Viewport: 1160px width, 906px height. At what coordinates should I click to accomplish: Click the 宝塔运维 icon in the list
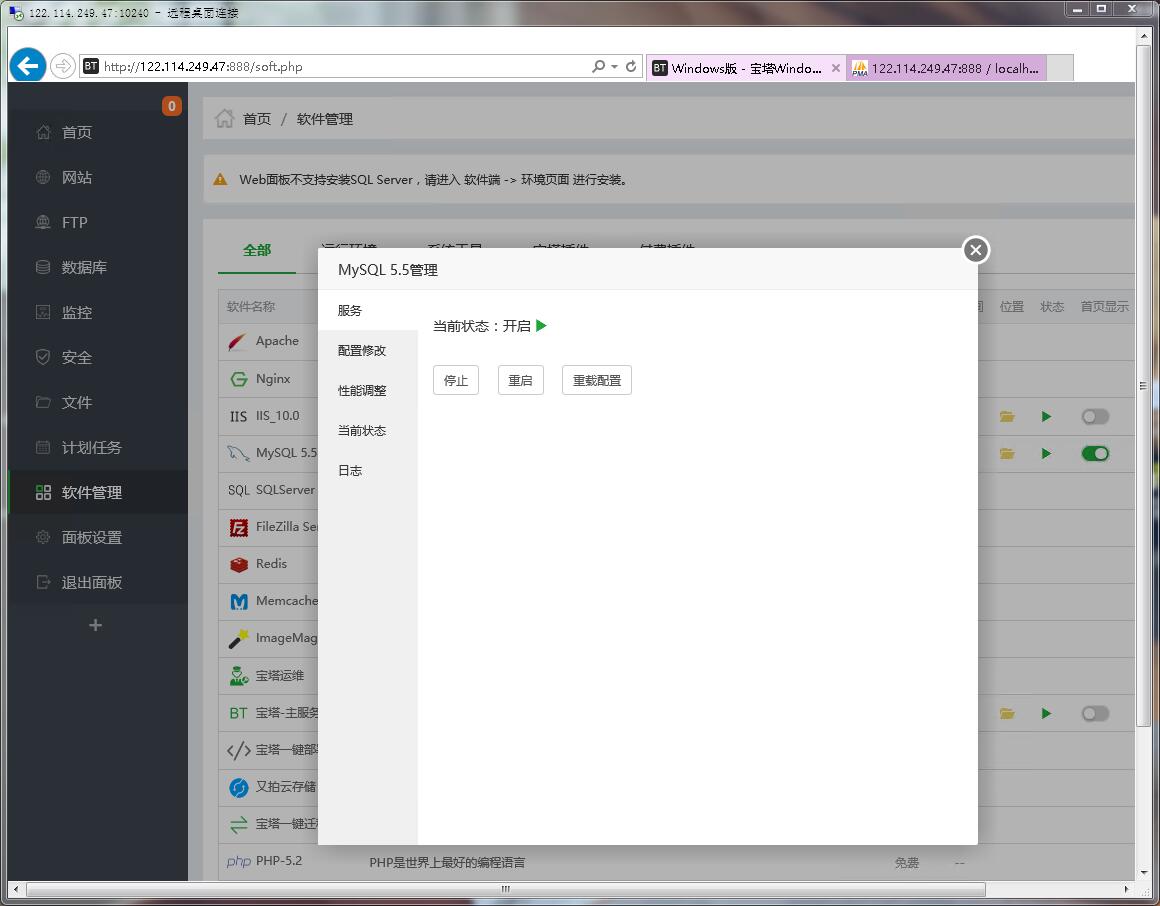pos(238,675)
